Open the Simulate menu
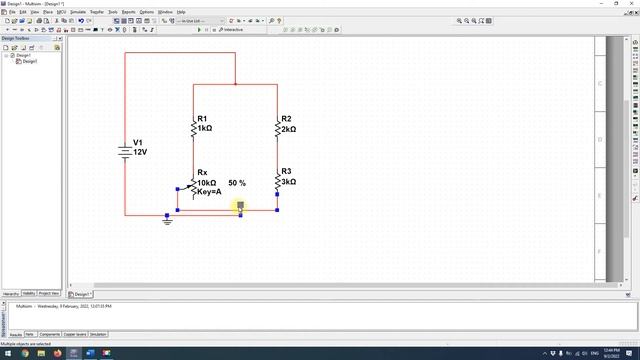 [x=78, y=12]
